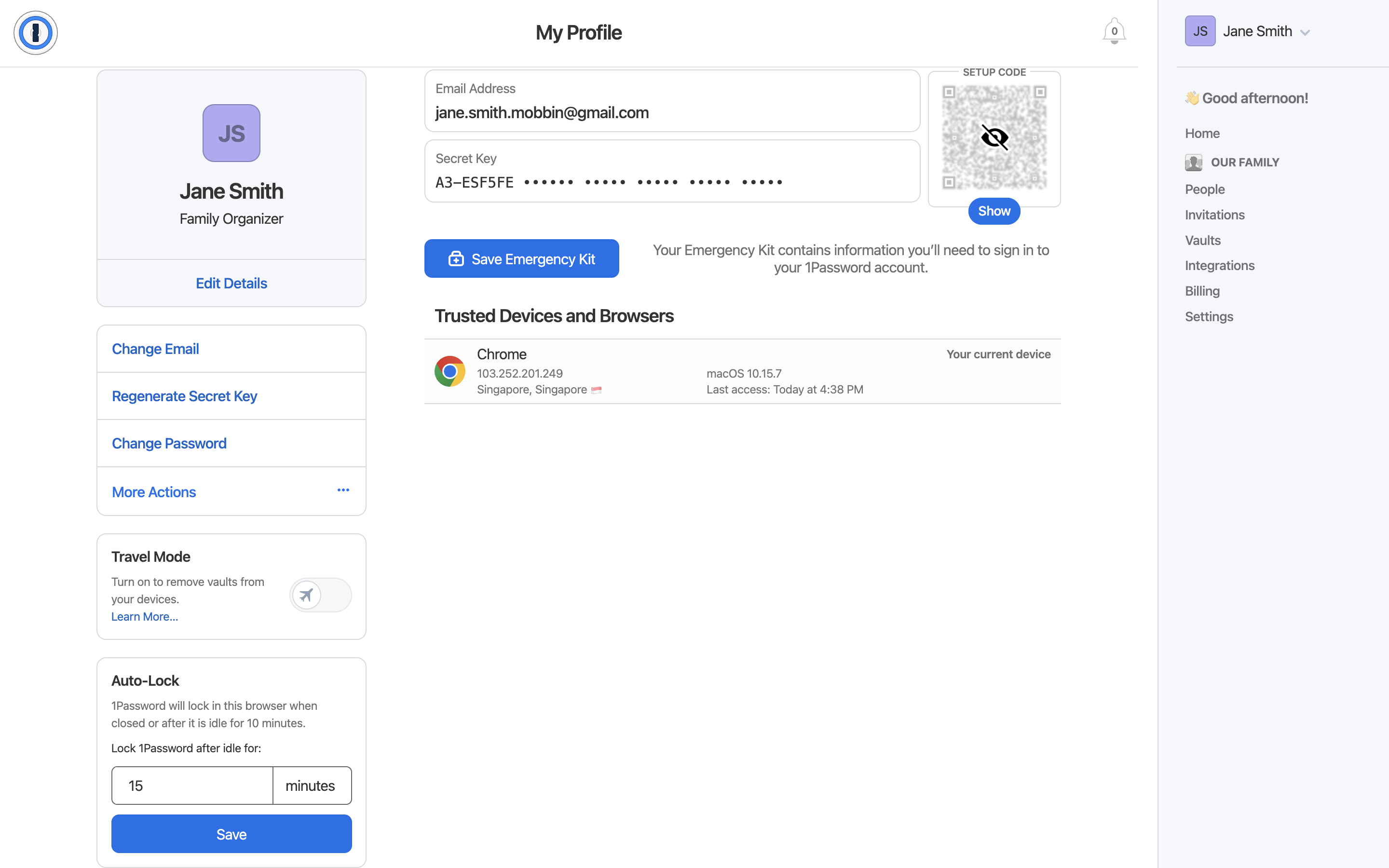Open Edit Details
The image size is (1389, 868).
coord(231,283)
